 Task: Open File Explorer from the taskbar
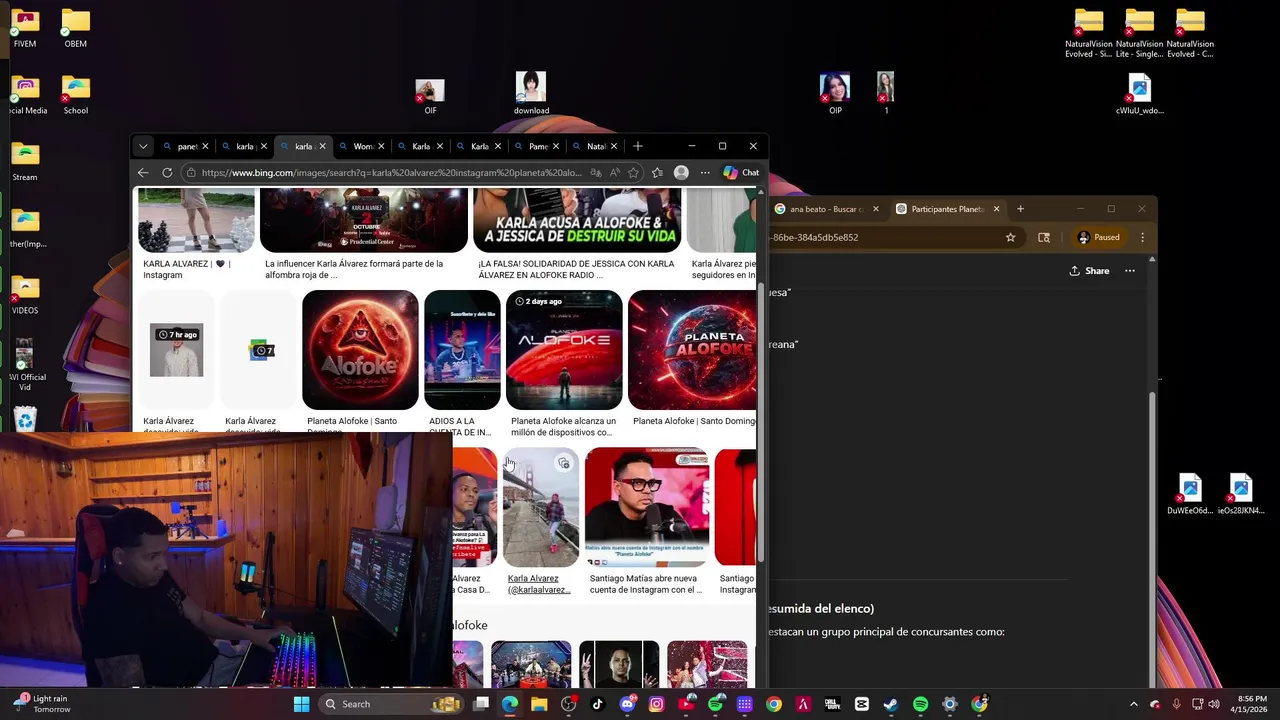point(539,704)
